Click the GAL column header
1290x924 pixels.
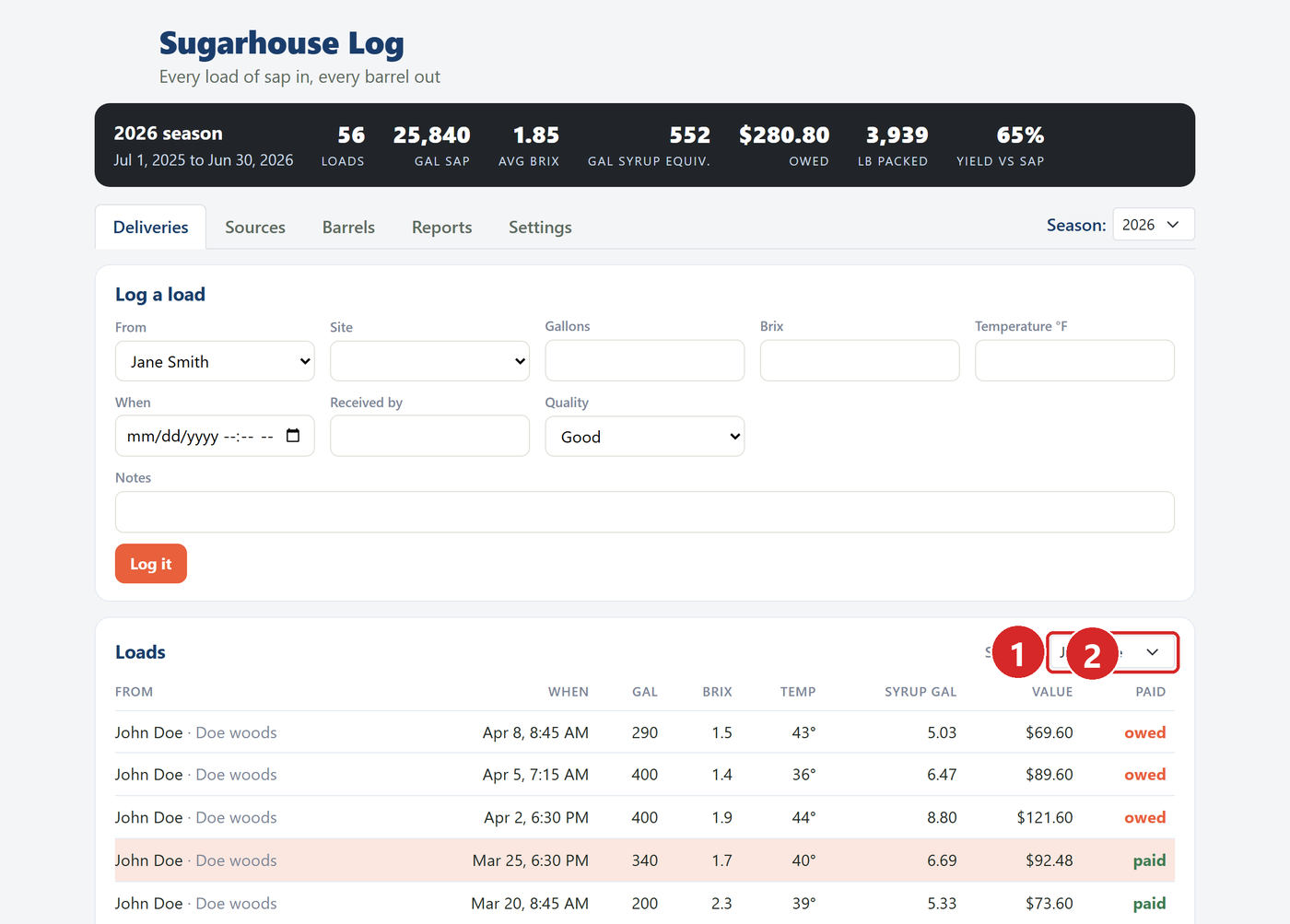click(645, 692)
